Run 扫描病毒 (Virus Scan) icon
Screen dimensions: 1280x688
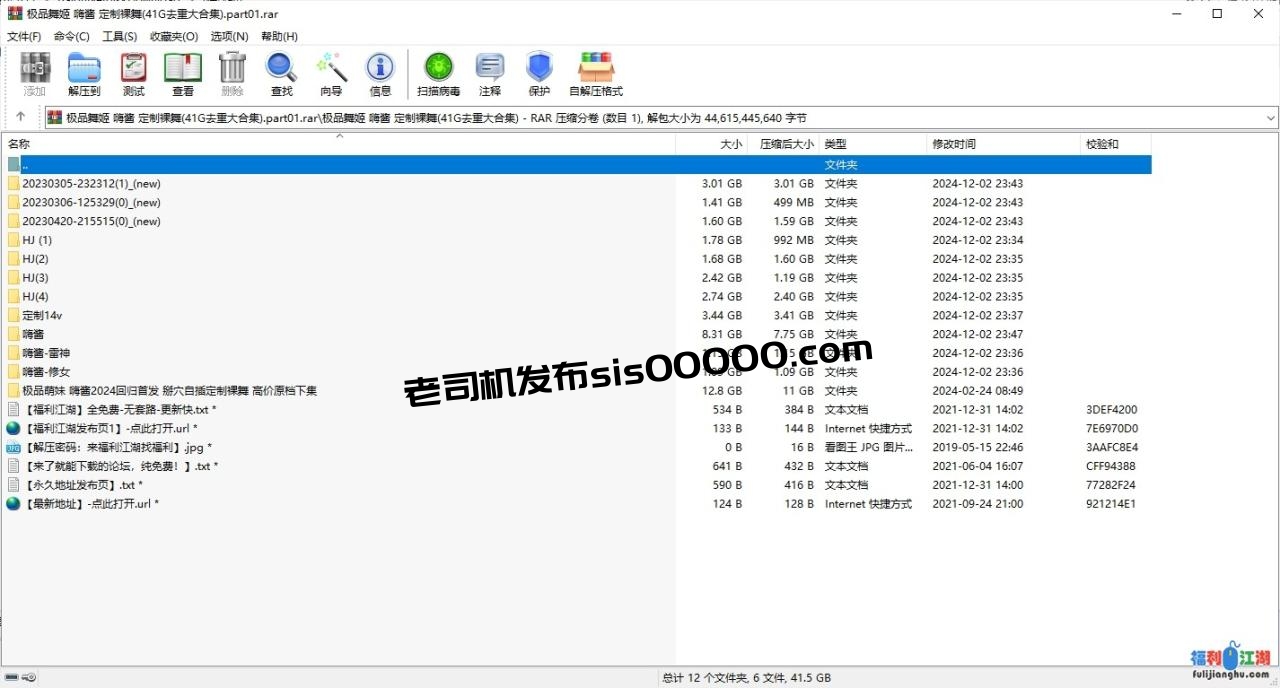[438, 74]
